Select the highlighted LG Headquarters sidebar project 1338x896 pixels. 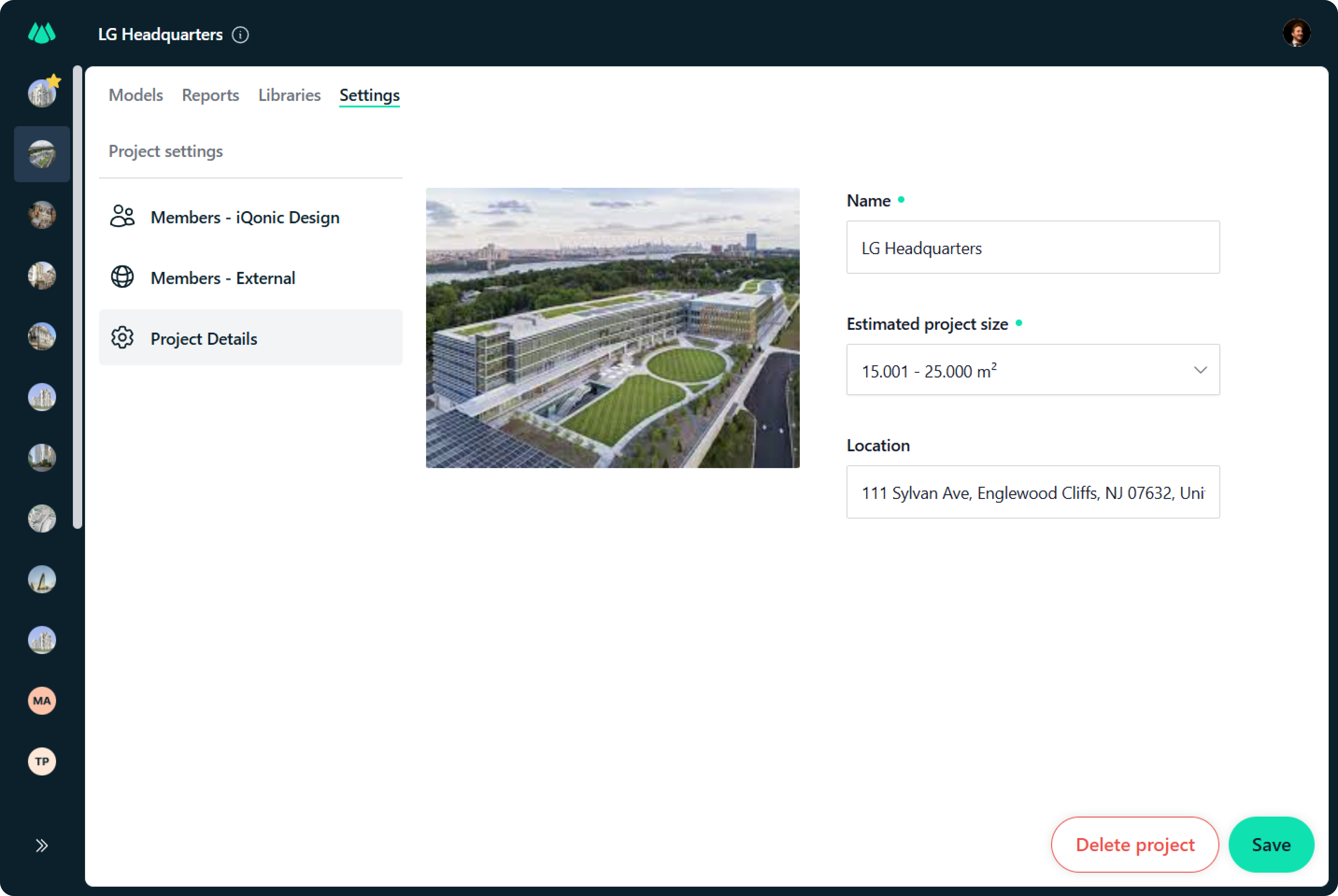pyautogui.click(x=42, y=154)
